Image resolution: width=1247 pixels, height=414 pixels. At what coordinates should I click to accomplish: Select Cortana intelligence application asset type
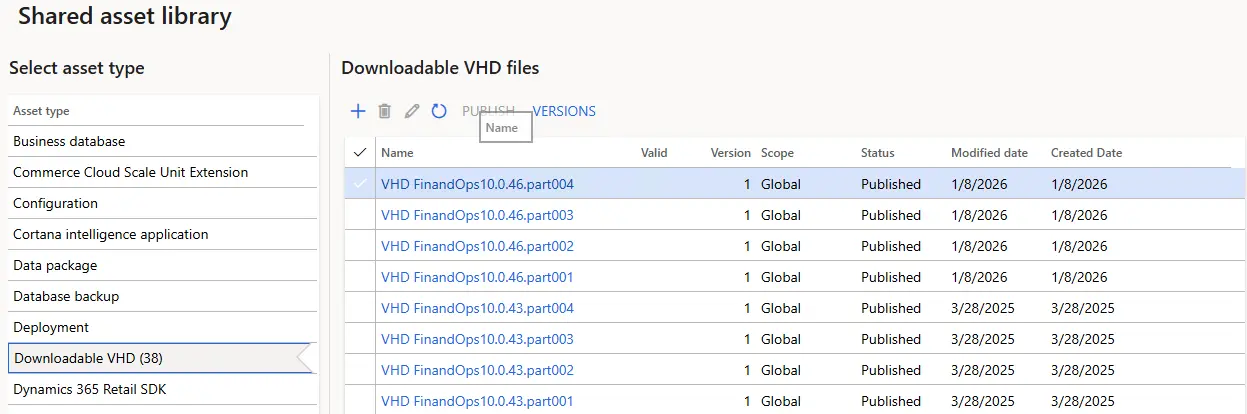point(160,234)
